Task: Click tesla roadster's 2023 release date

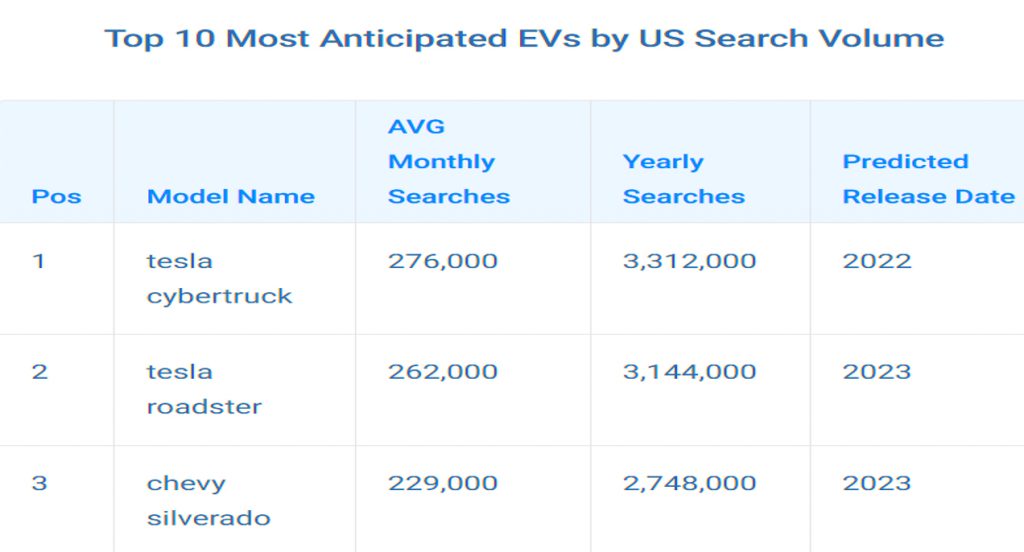Action: point(877,372)
